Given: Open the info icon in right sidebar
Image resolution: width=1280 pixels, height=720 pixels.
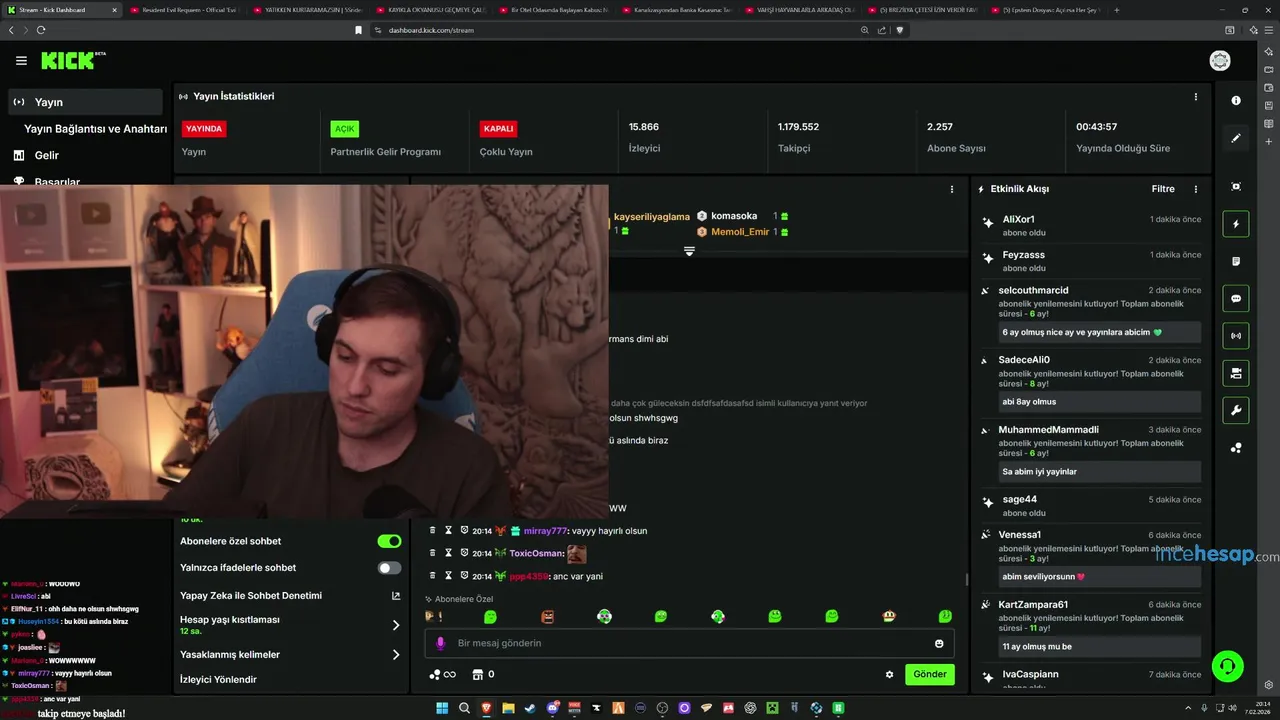Looking at the screenshot, I should (x=1236, y=100).
